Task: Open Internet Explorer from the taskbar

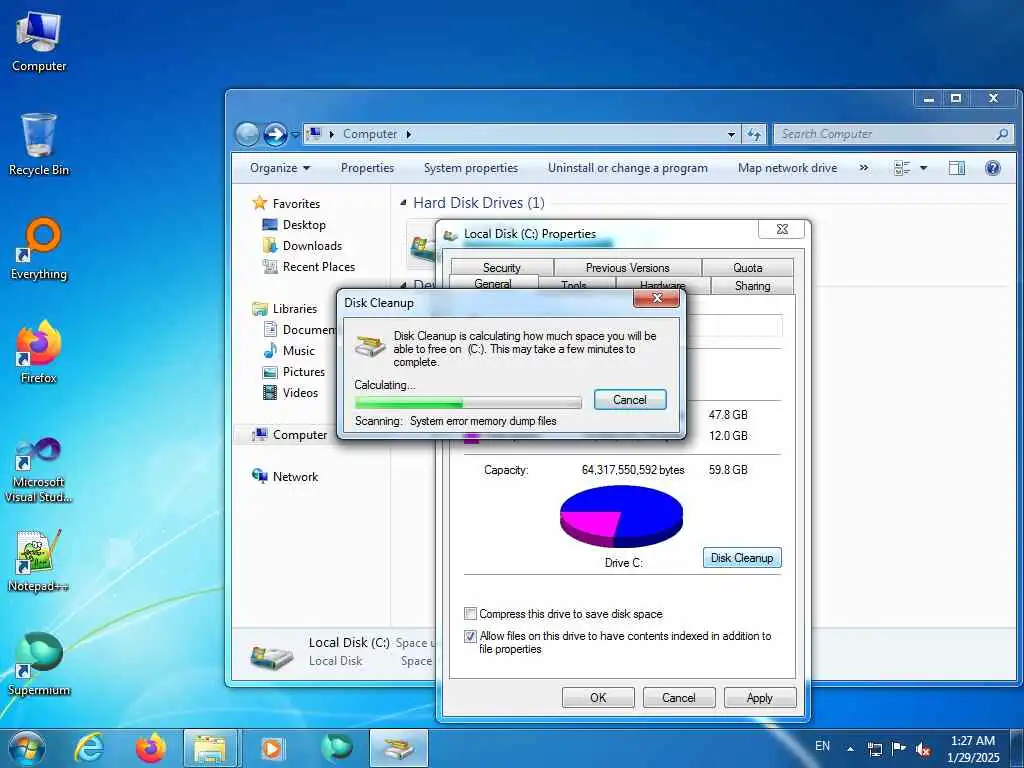Action: [89, 748]
